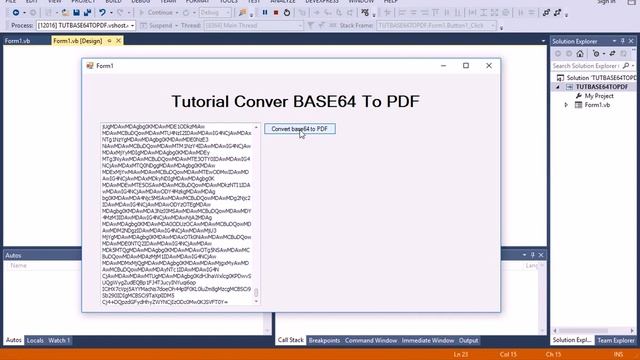
Task: Click Convert base64 to PDF button
Action: [300, 129]
